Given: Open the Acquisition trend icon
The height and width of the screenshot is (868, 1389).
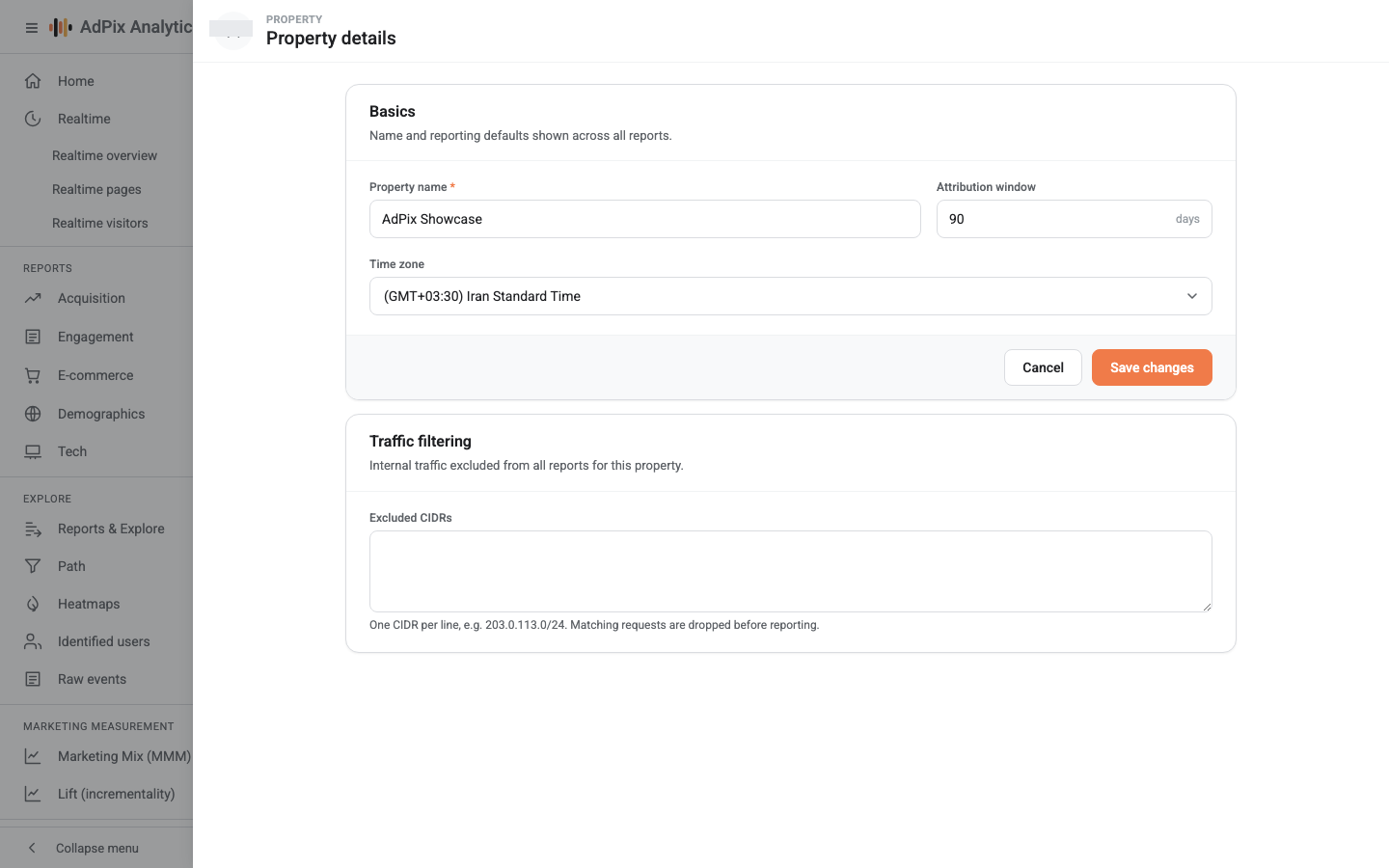Looking at the screenshot, I should [33, 298].
